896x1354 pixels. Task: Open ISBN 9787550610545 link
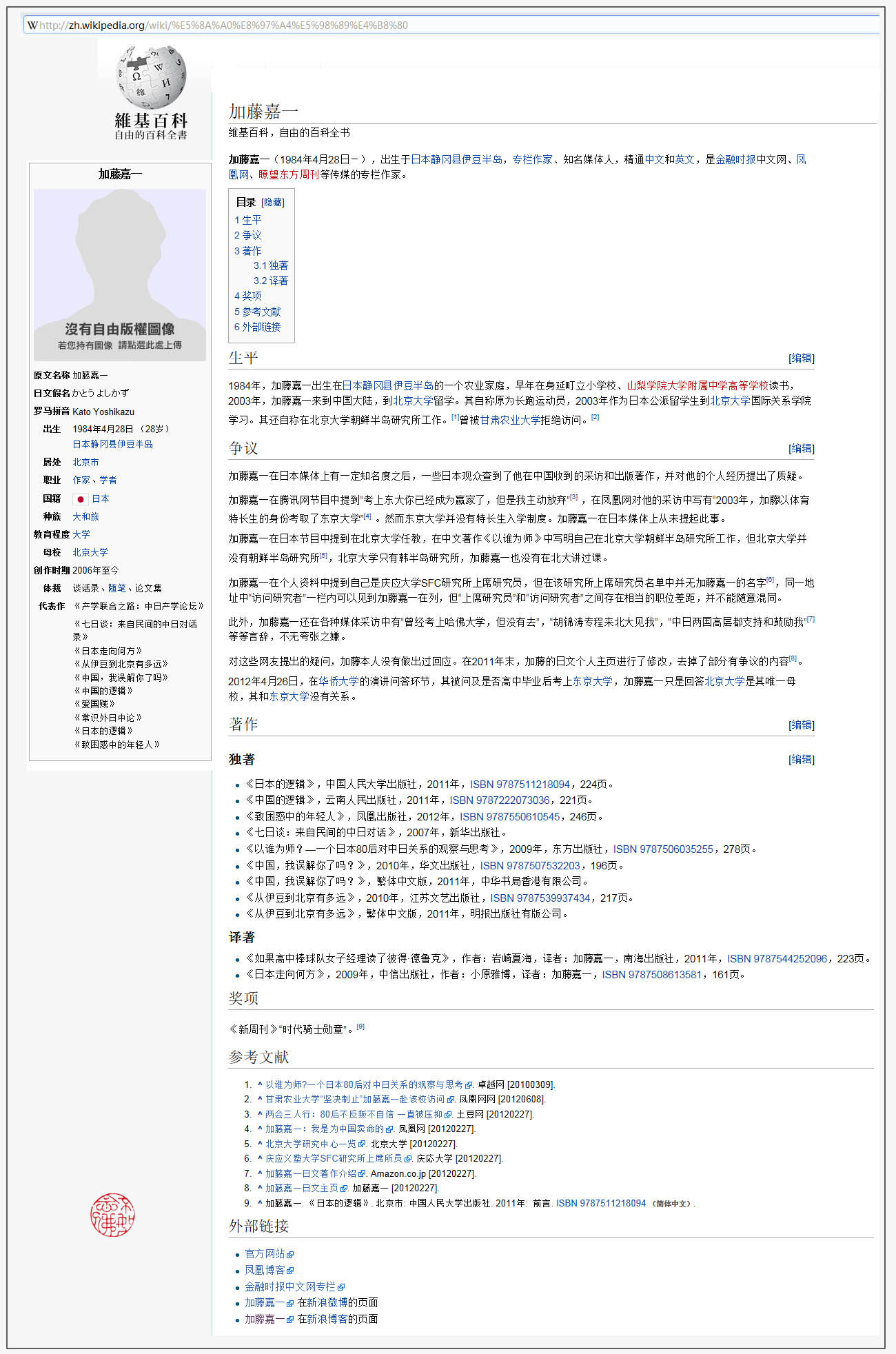point(510,816)
